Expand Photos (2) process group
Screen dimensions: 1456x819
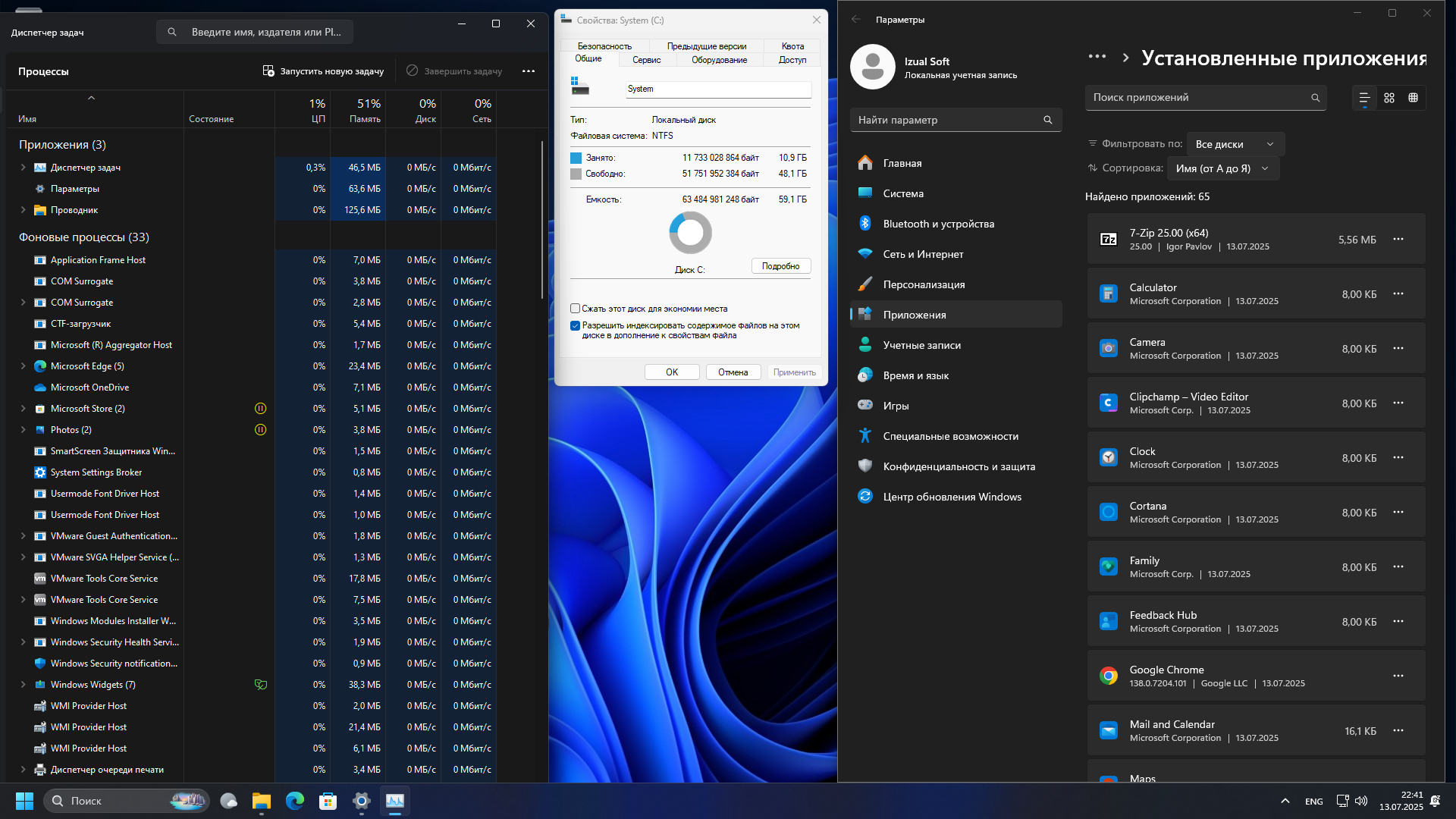pyautogui.click(x=23, y=430)
